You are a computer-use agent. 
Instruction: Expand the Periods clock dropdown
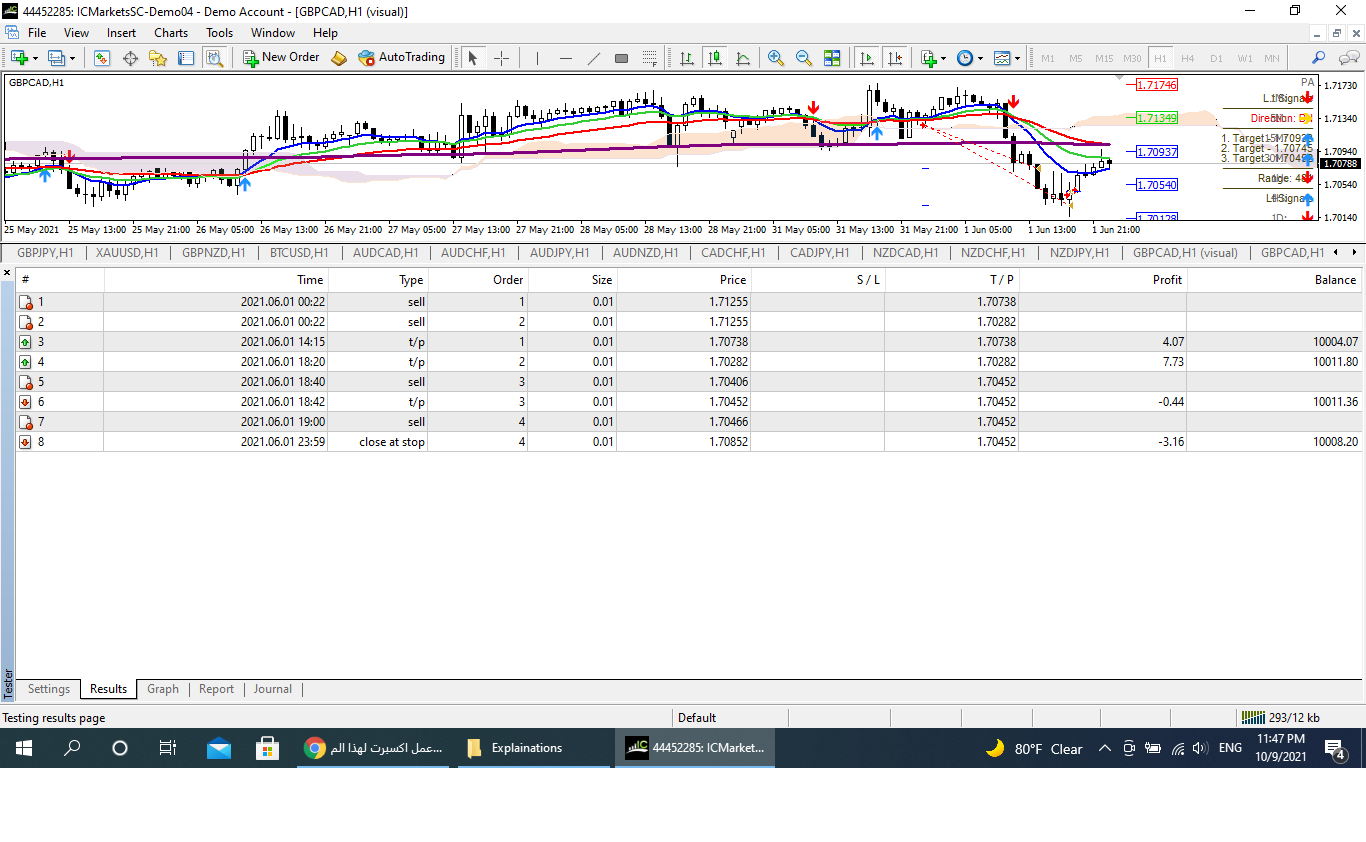point(980,58)
